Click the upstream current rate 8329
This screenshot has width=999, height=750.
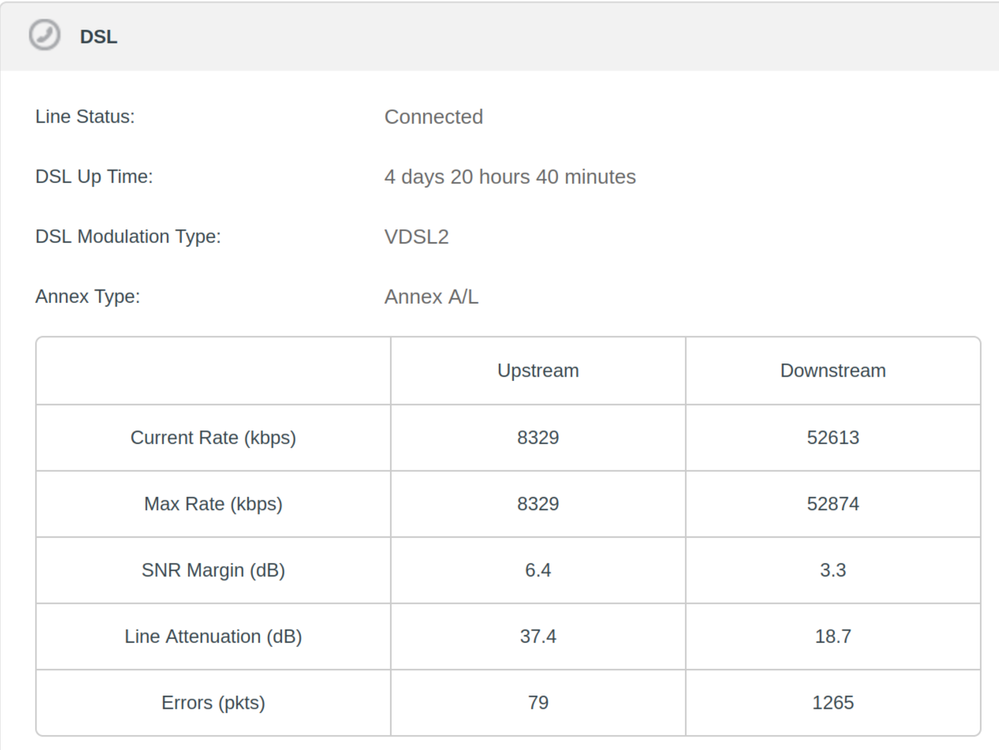click(538, 438)
